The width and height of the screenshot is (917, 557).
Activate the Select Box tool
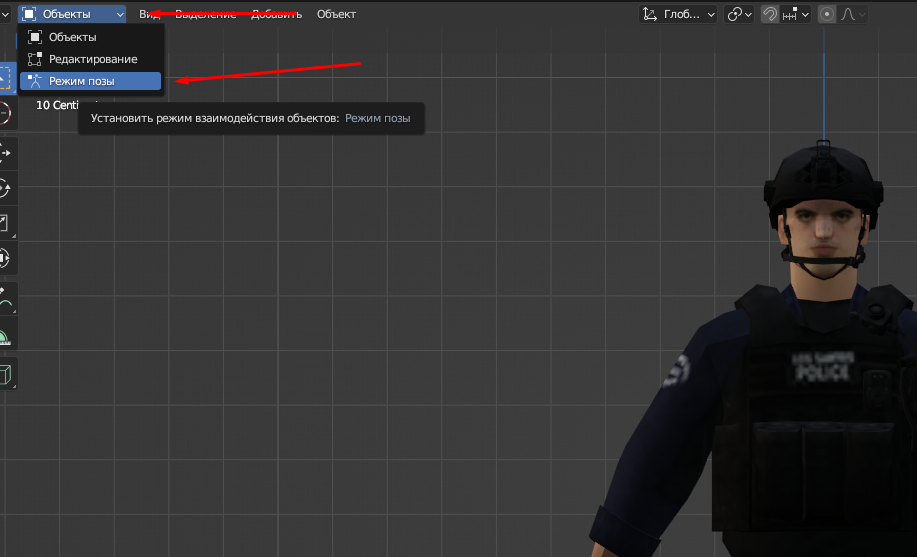pyautogui.click(x=4, y=78)
